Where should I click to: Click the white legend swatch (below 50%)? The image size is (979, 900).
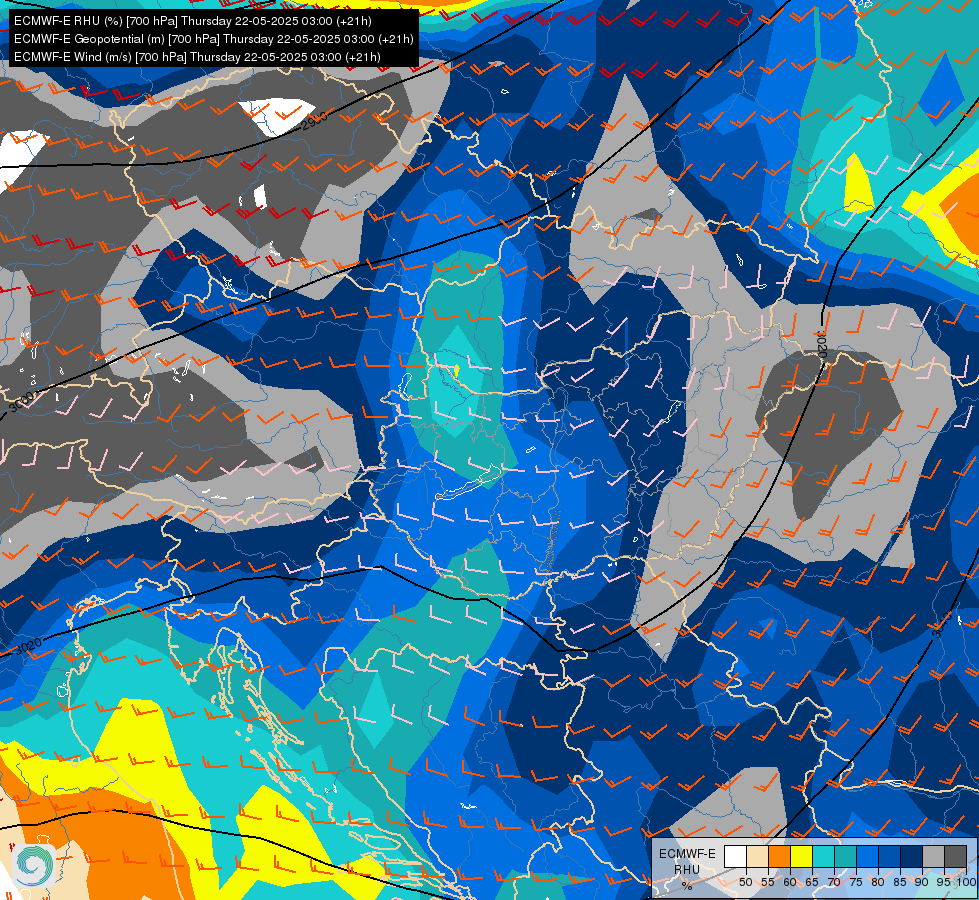point(735,856)
